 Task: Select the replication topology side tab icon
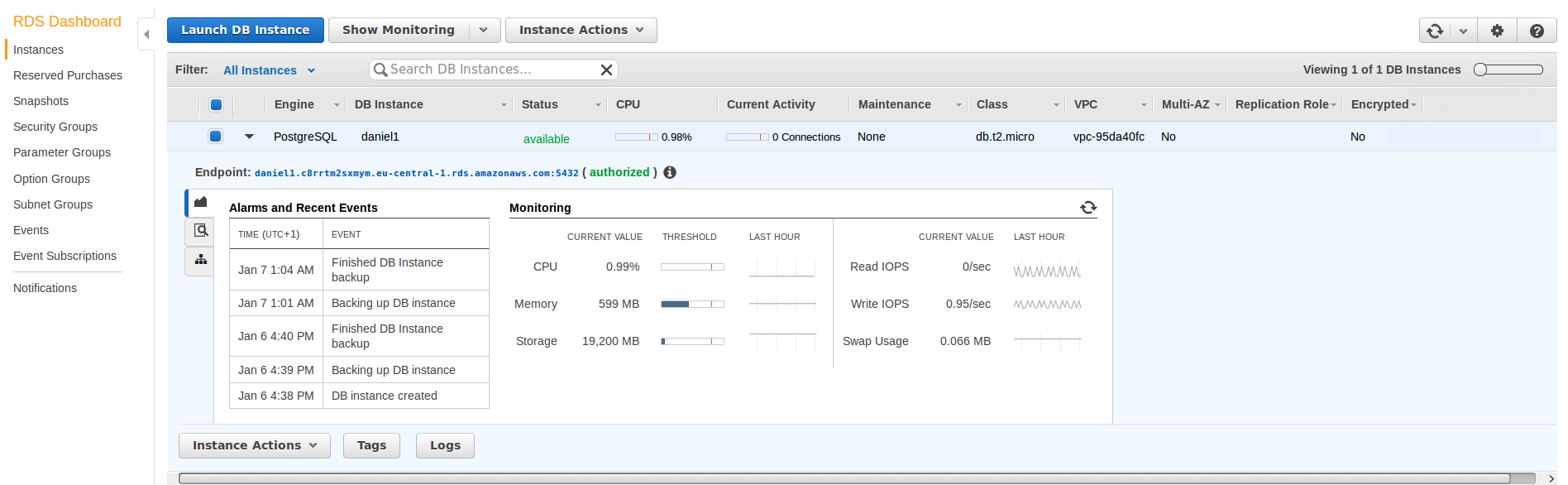[x=200, y=260]
